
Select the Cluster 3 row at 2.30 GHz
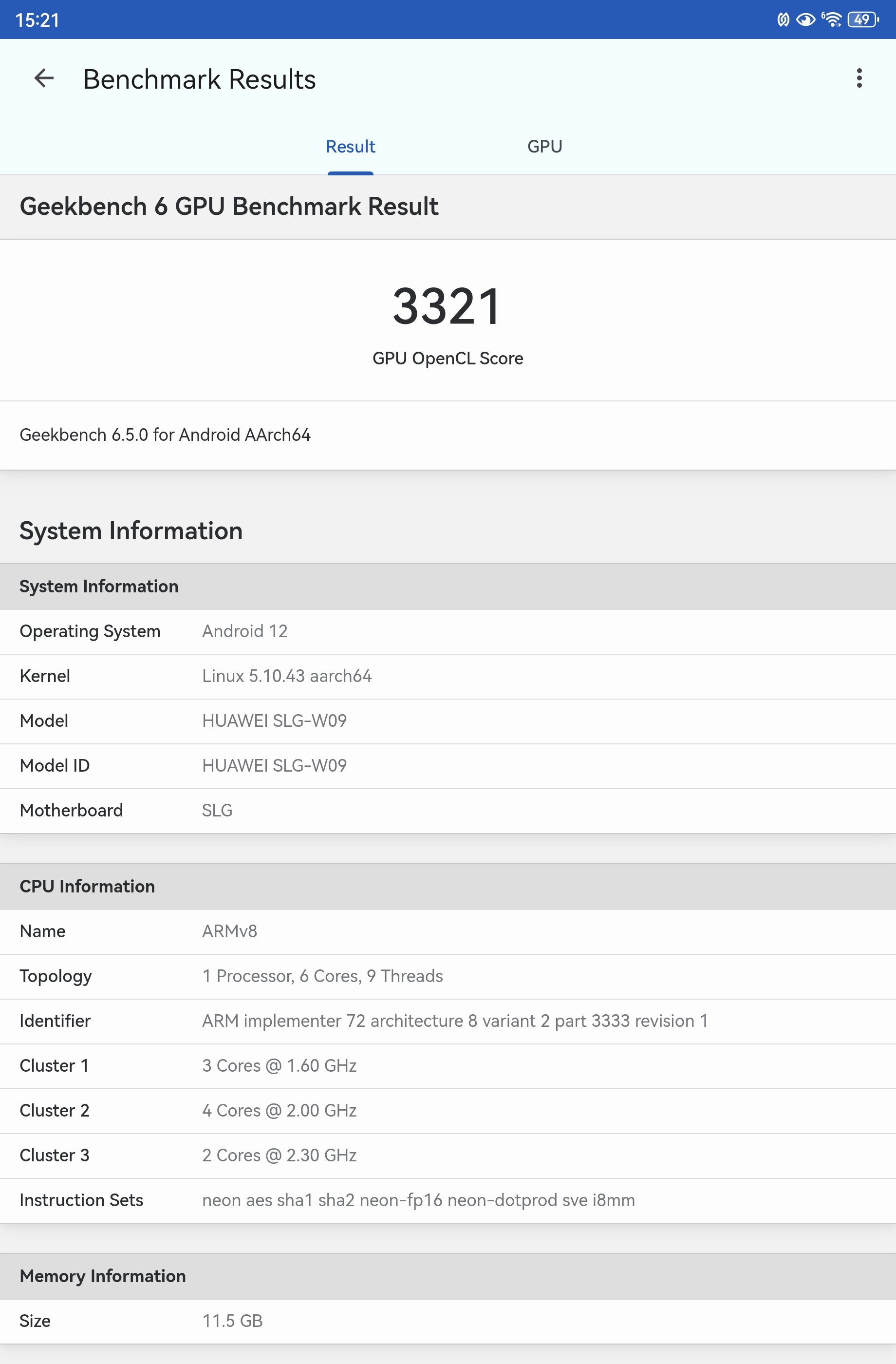448,1156
